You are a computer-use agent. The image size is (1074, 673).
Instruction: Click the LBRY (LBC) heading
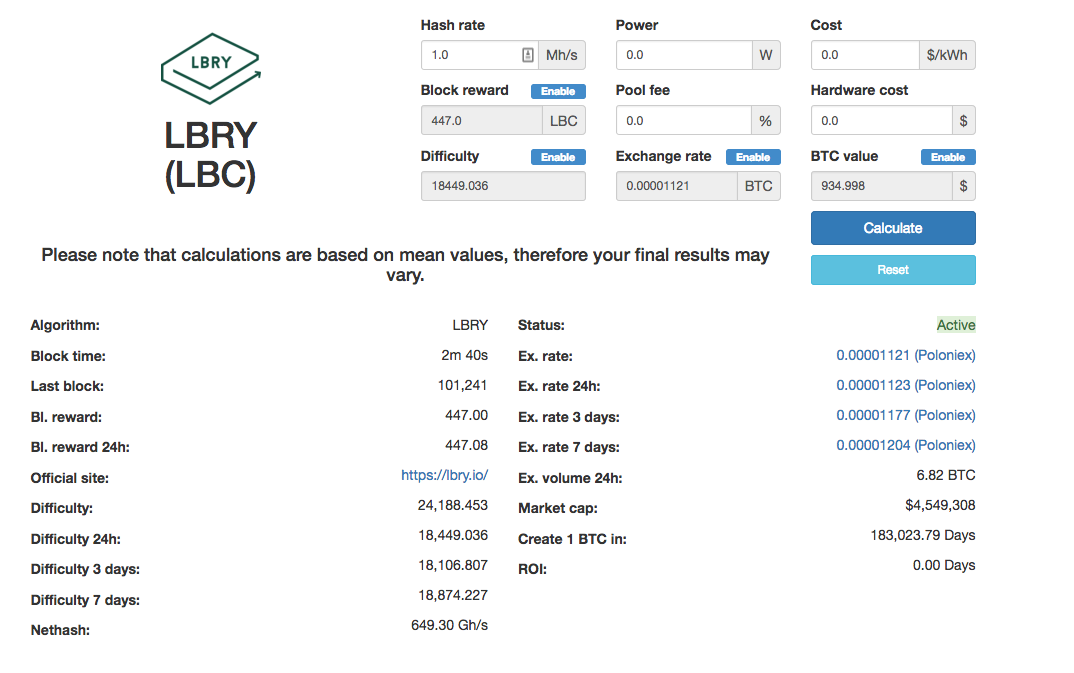210,155
